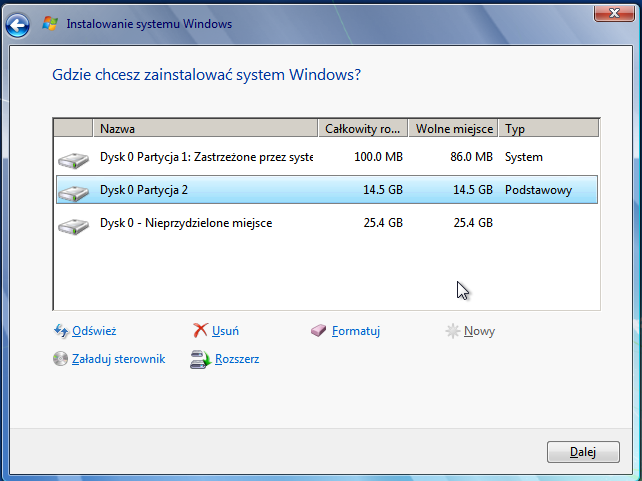Click heading Gdzie chcesz zainstalować system Windows?
This screenshot has height=481, width=642.
tap(206, 75)
